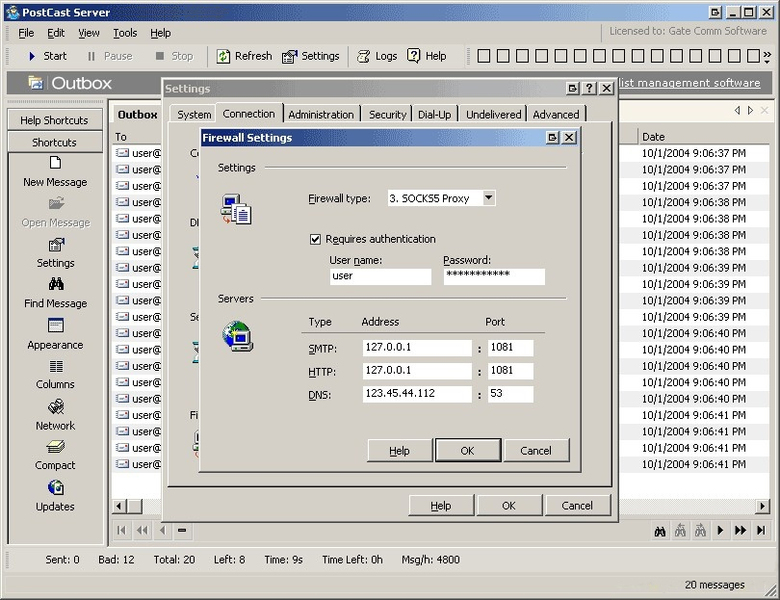
Task: Click the list management software link
Action: point(689,83)
